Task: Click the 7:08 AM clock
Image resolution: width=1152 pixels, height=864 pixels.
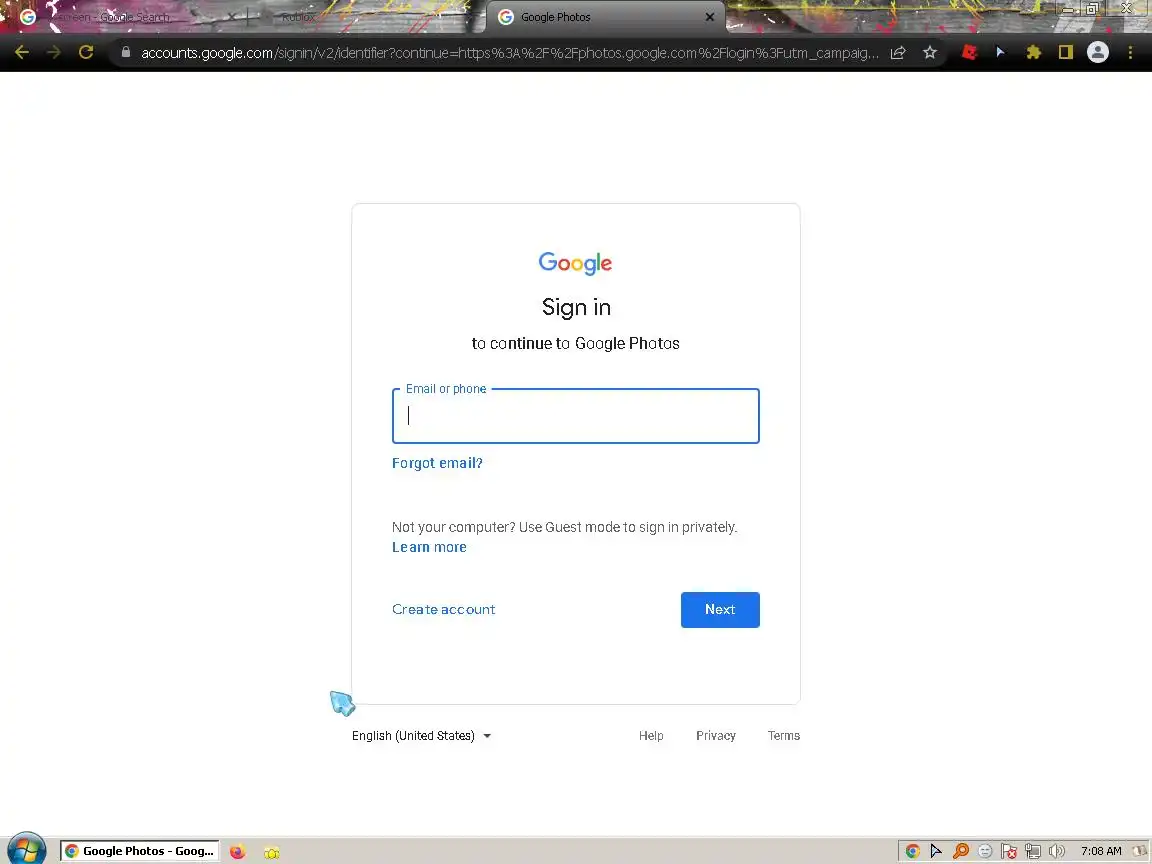Action: tap(1101, 851)
